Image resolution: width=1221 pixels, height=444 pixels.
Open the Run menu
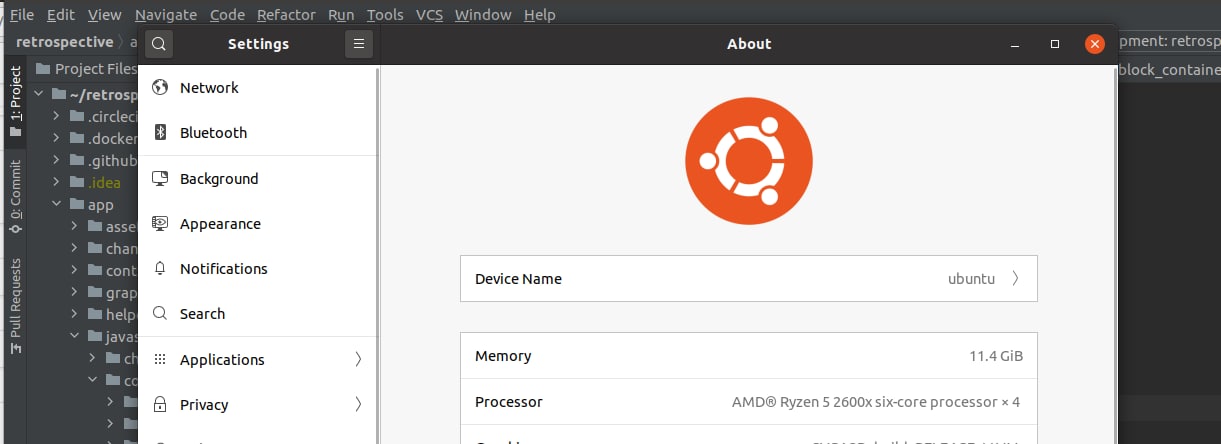(341, 15)
